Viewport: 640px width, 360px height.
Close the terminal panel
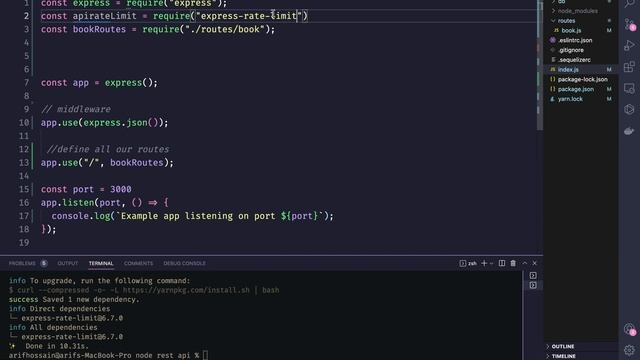click(x=535, y=263)
